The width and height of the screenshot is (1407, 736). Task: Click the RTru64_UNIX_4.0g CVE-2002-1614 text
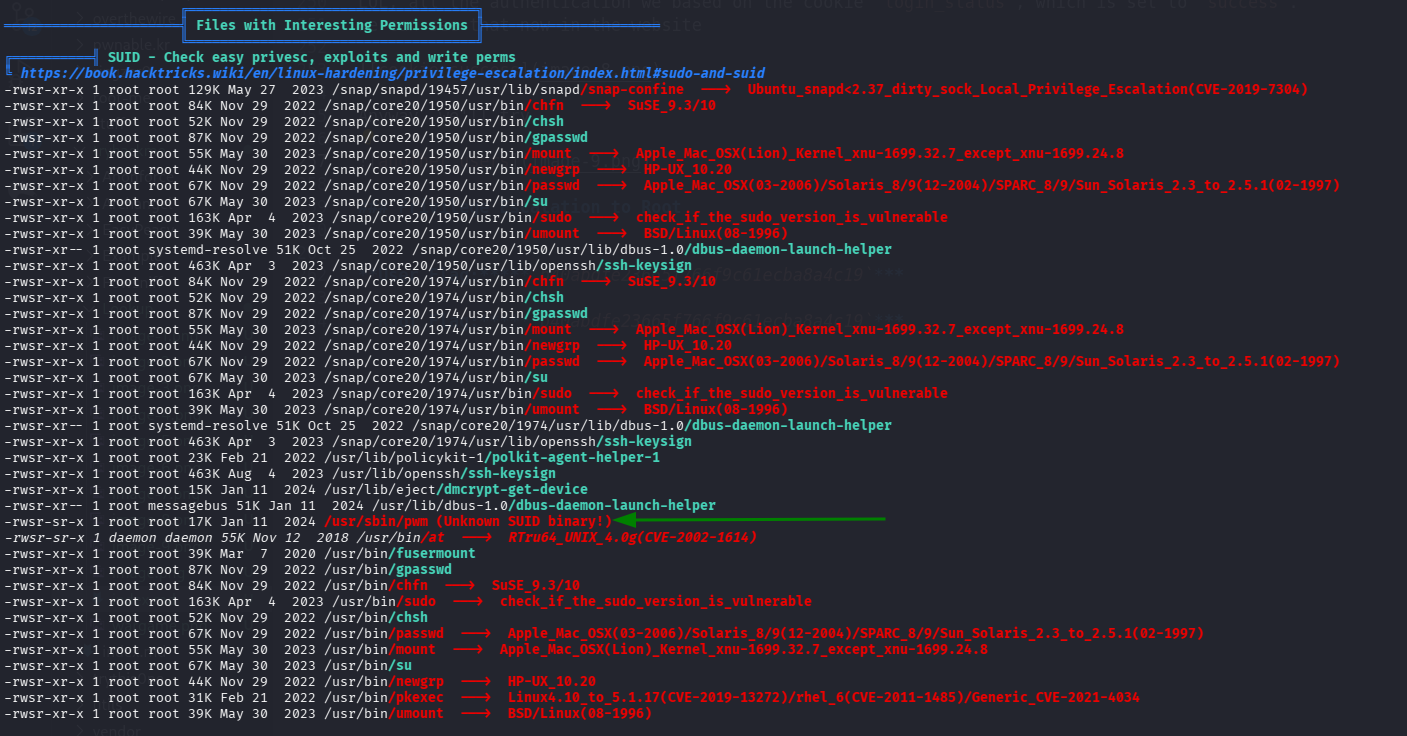632,537
